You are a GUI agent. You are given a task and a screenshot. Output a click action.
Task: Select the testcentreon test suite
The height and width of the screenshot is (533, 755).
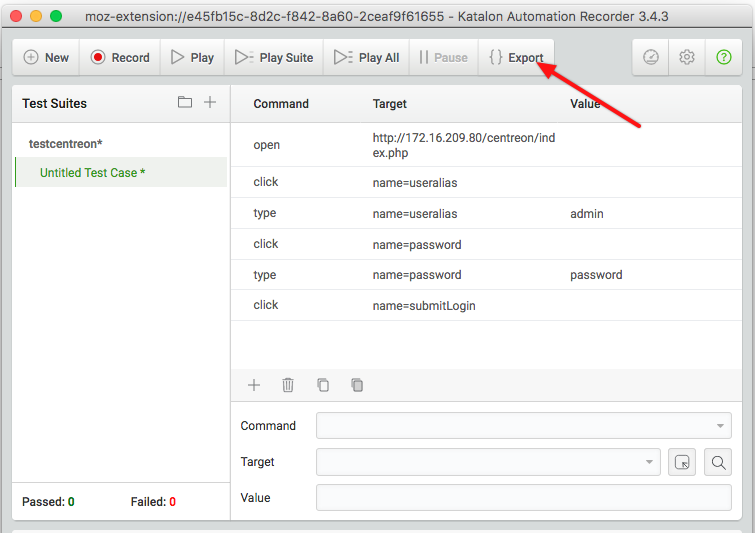pos(66,144)
